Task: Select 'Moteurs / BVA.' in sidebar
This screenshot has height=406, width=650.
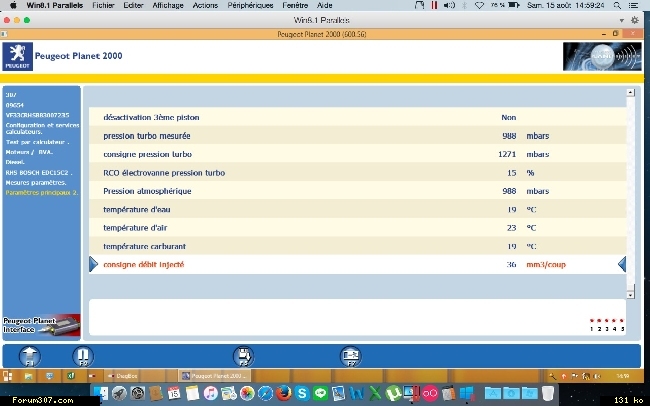Action: [x=29, y=152]
